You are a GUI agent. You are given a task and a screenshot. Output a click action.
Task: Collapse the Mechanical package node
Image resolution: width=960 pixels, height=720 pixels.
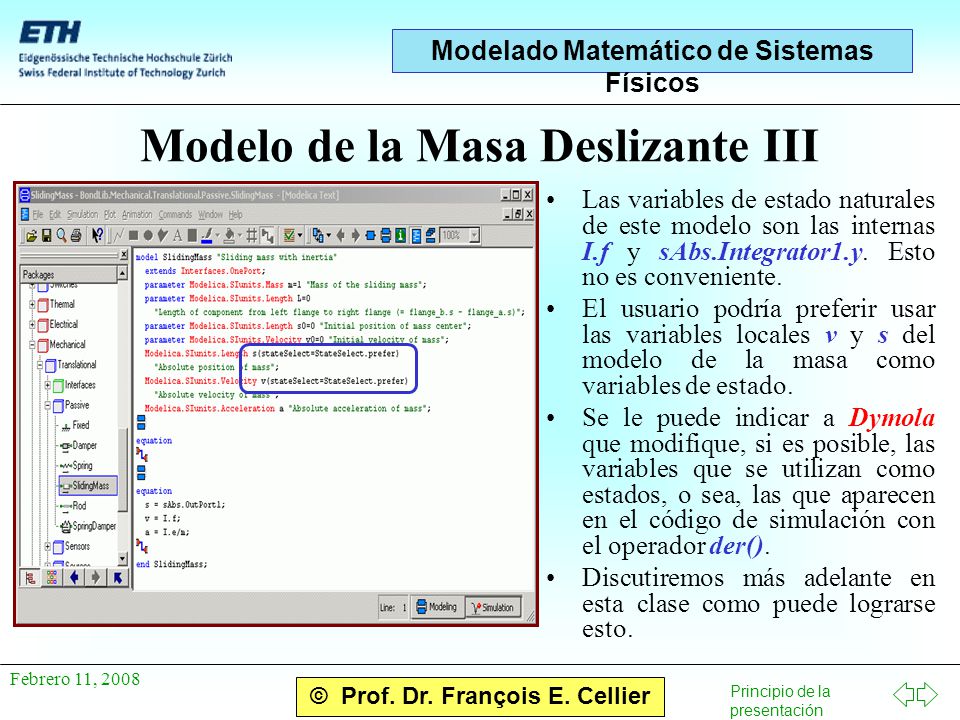coord(32,345)
